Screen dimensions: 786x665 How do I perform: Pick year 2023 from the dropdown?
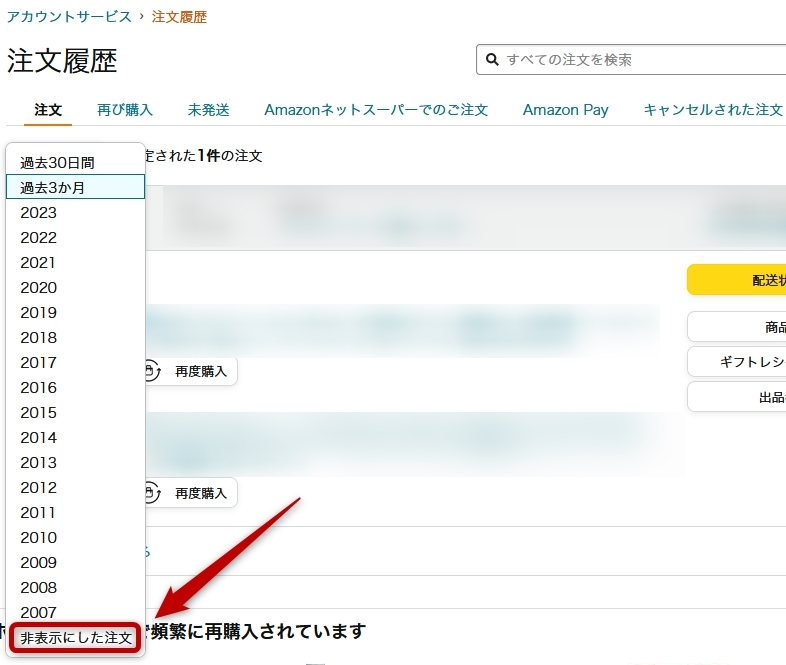[x=39, y=212]
